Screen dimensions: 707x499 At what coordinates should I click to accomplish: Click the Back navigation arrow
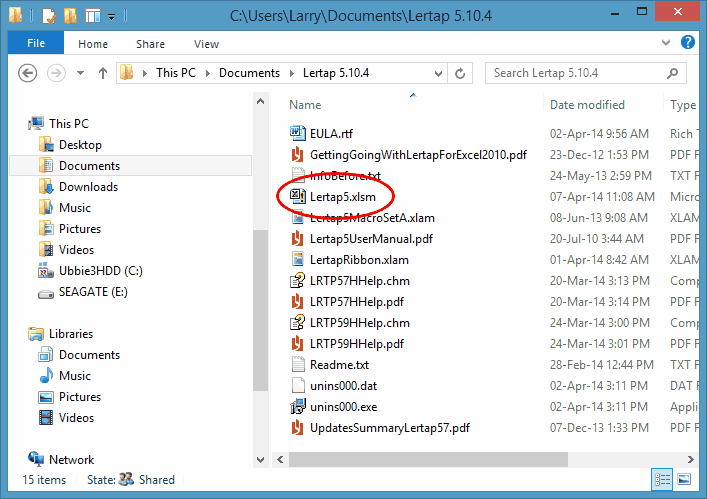(x=28, y=73)
